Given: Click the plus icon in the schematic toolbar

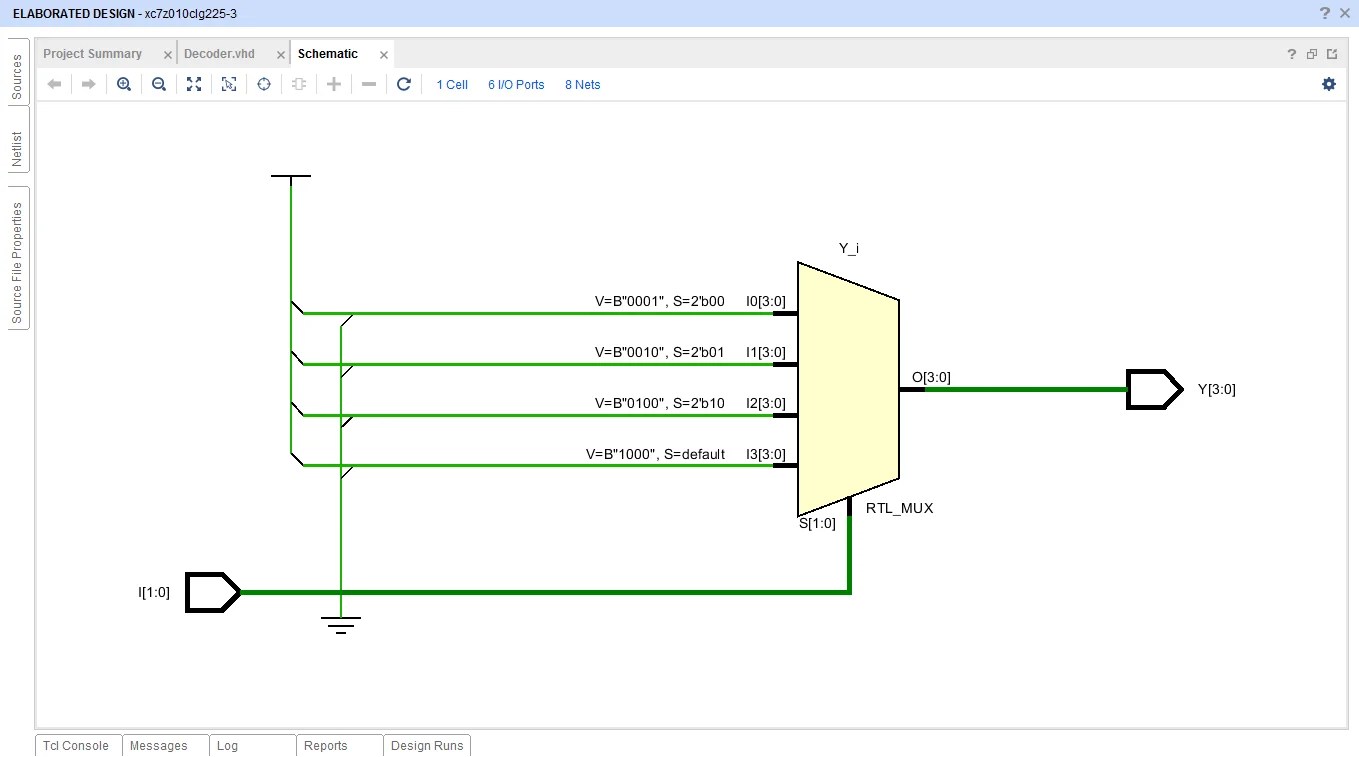Looking at the screenshot, I should (x=334, y=85).
